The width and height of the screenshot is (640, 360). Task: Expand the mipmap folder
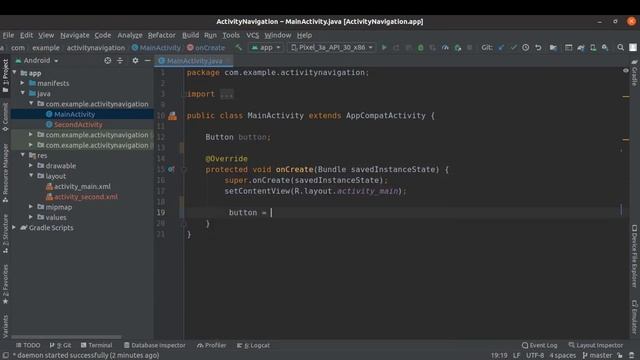[31, 207]
